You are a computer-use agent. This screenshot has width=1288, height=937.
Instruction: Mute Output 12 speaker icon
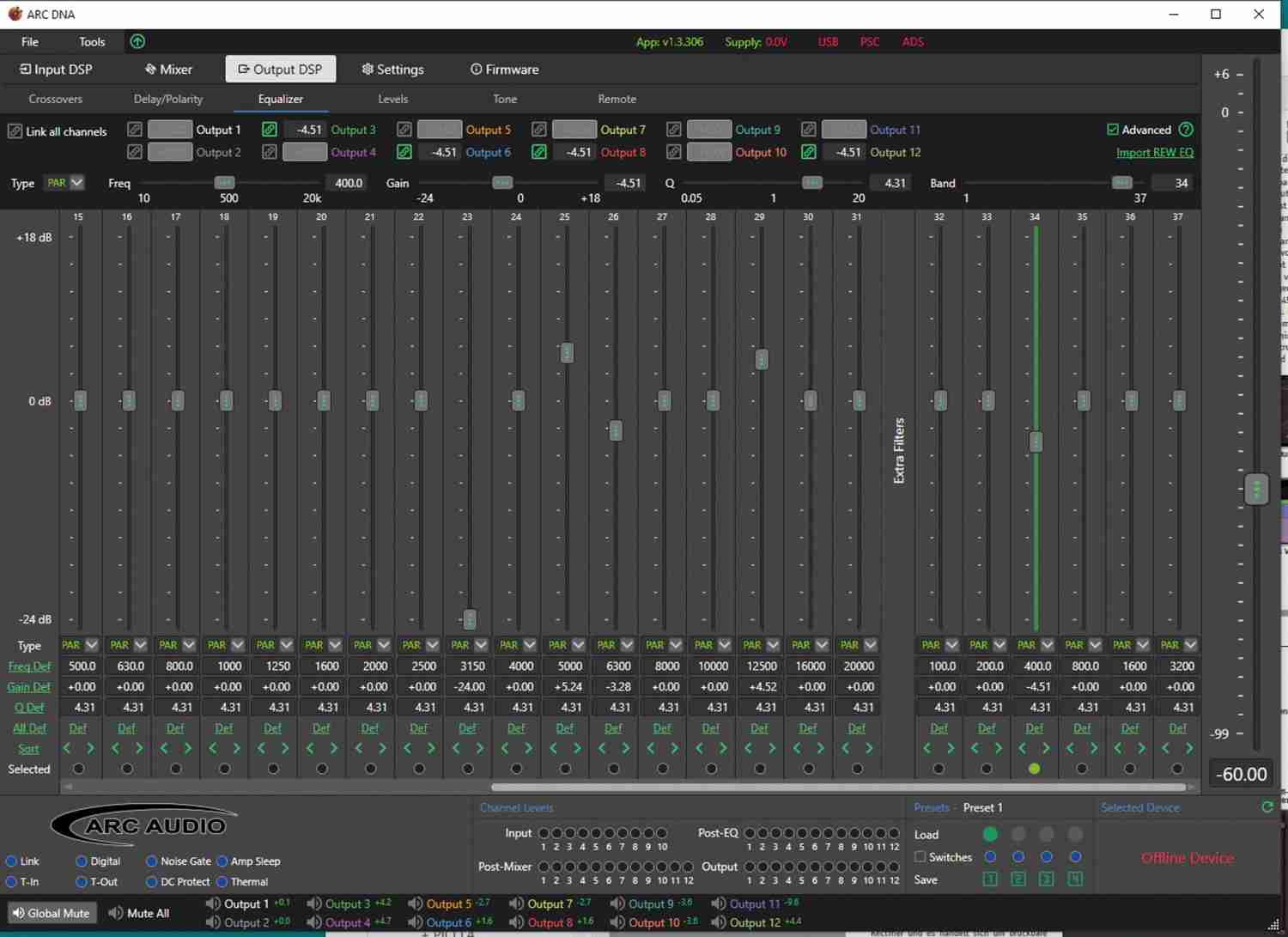[x=720, y=922]
